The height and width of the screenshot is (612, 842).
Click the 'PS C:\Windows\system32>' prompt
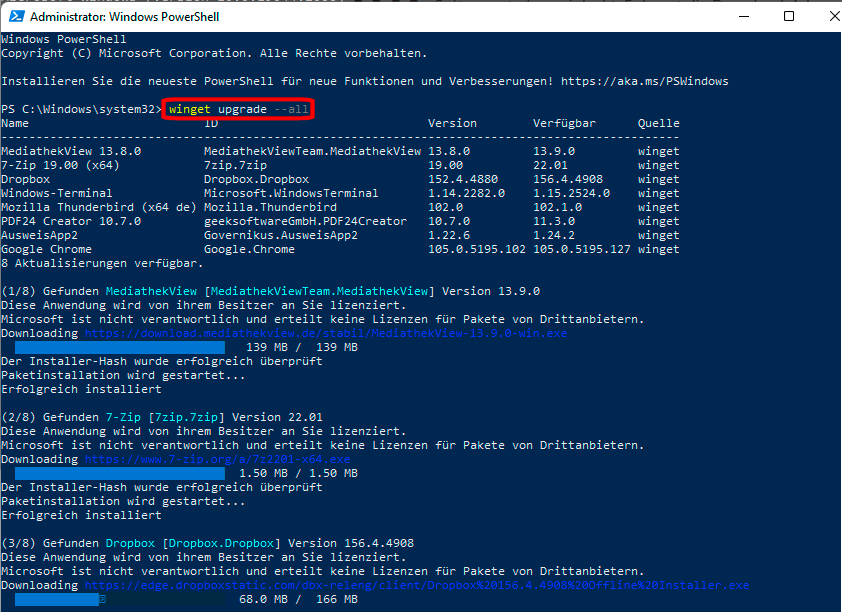[x=82, y=109]
